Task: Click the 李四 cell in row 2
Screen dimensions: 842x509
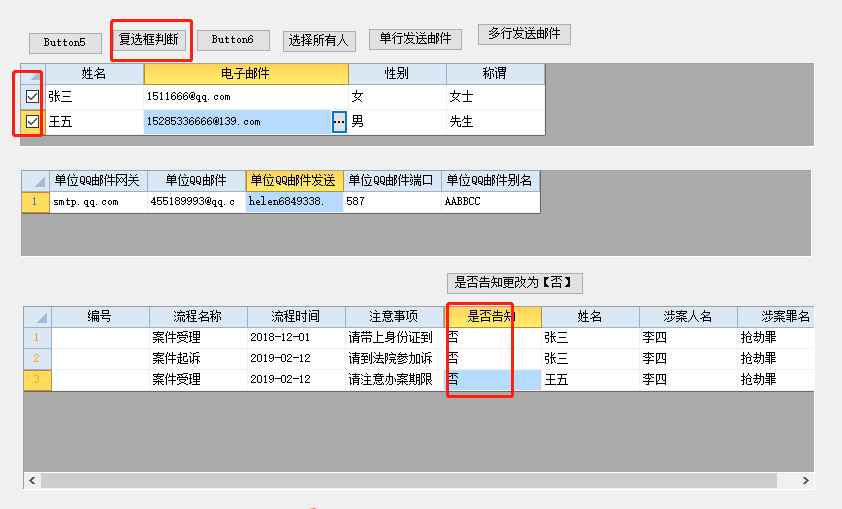Action: 688,359
